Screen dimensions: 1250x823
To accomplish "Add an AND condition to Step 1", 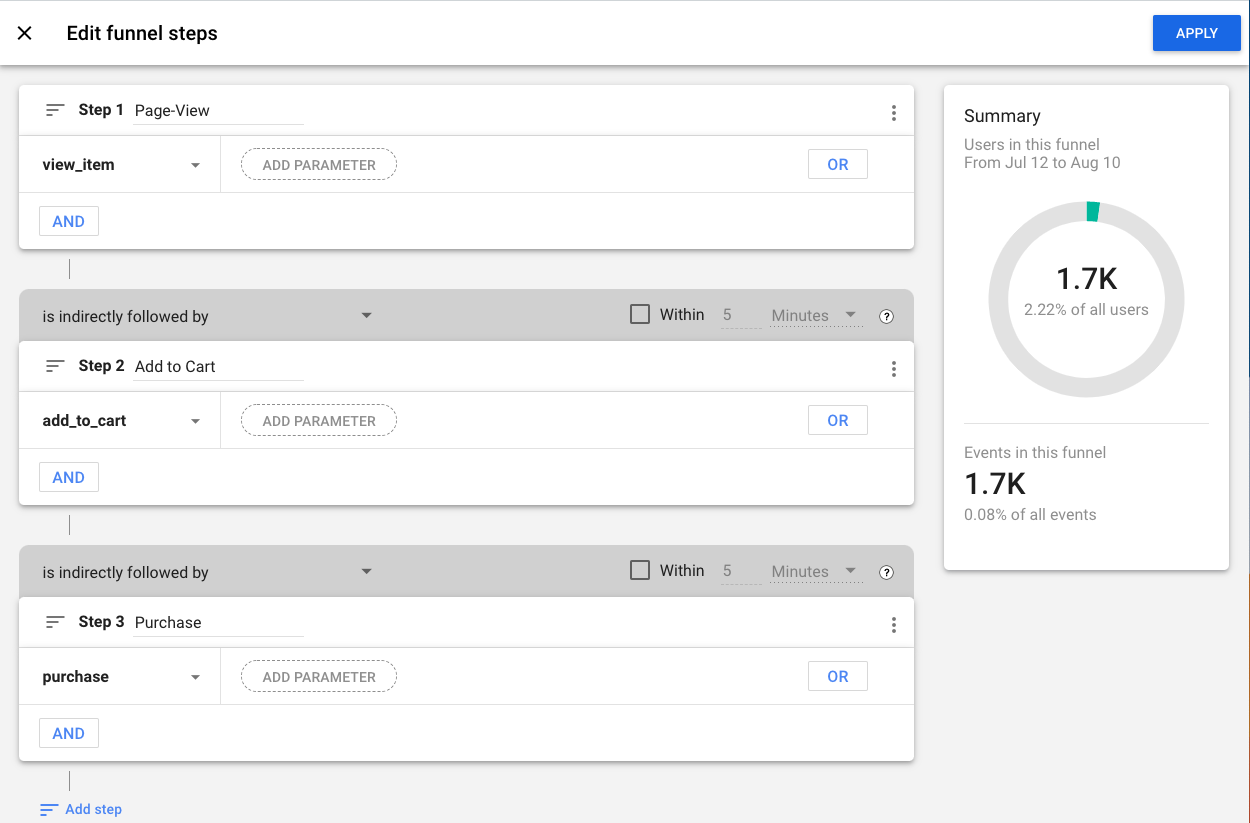I will [68, 220].
